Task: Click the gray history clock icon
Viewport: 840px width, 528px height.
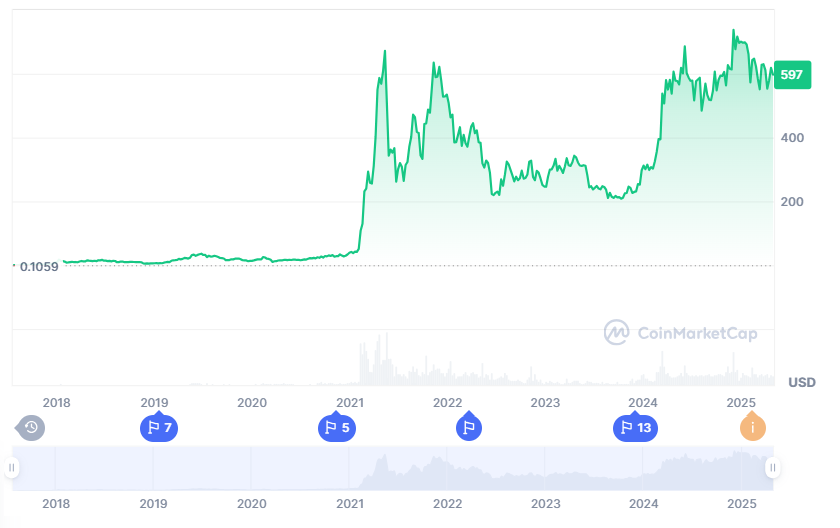Action: (31, 427)
